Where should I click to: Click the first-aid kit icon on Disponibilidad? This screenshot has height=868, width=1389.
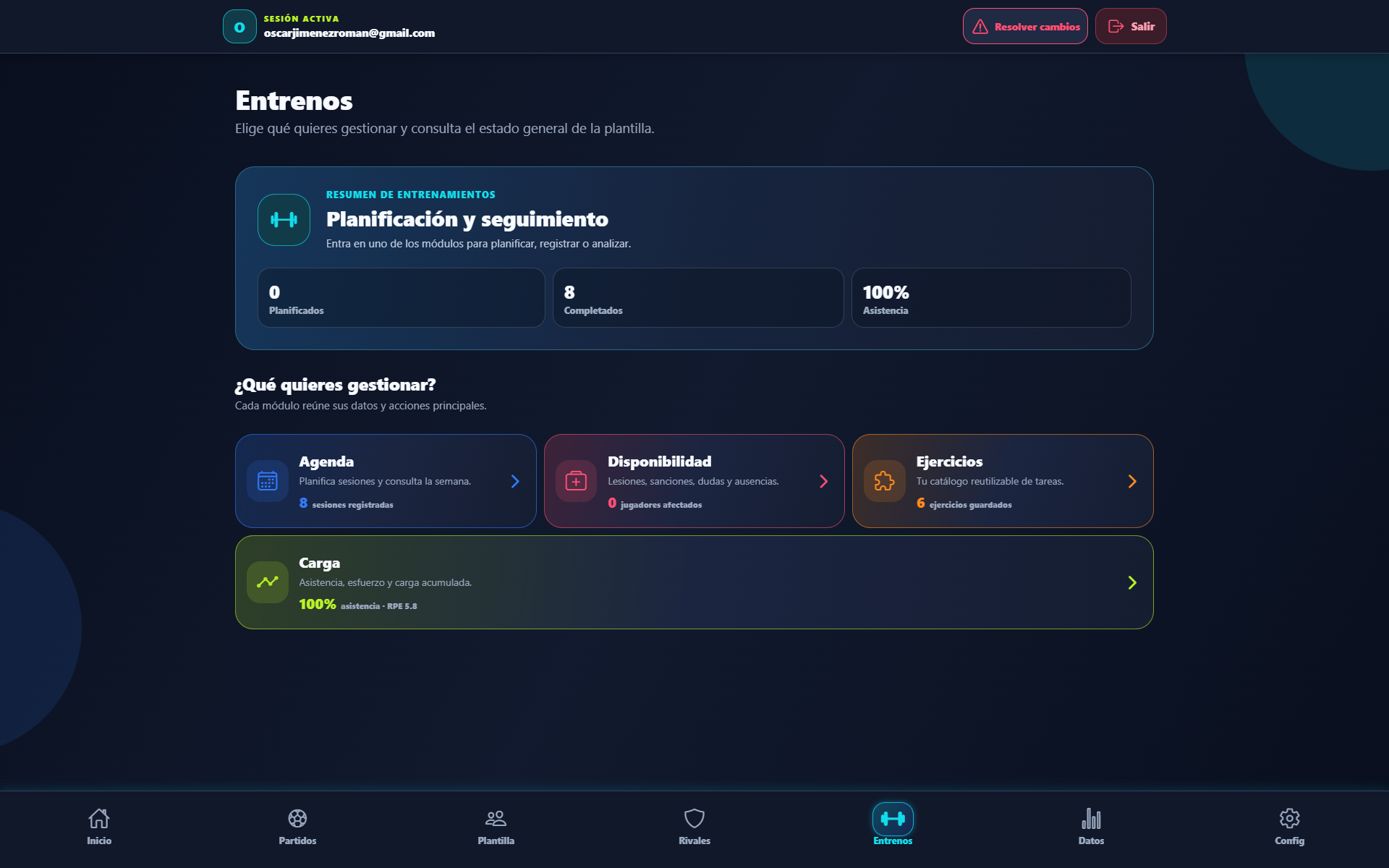[x=576, y=481]
